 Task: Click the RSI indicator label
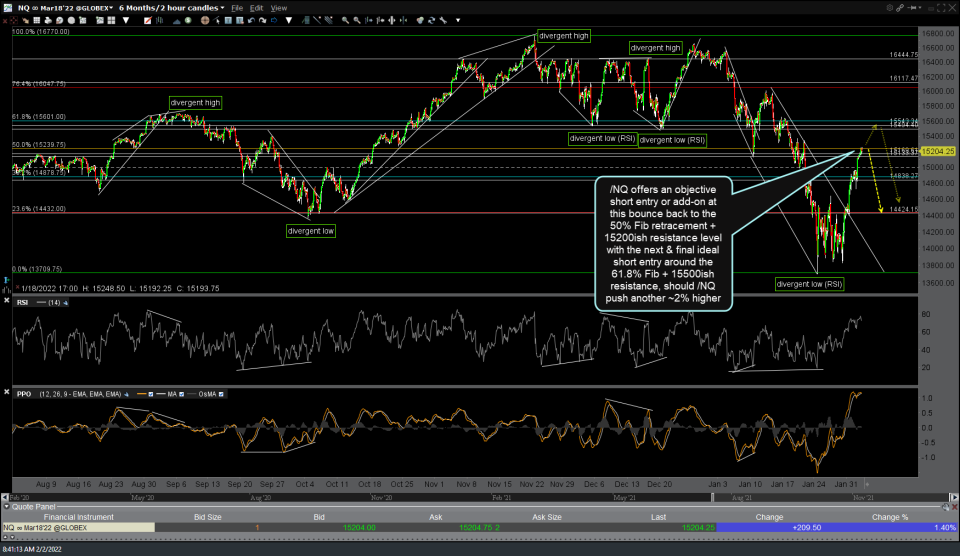tap(22, 302)
